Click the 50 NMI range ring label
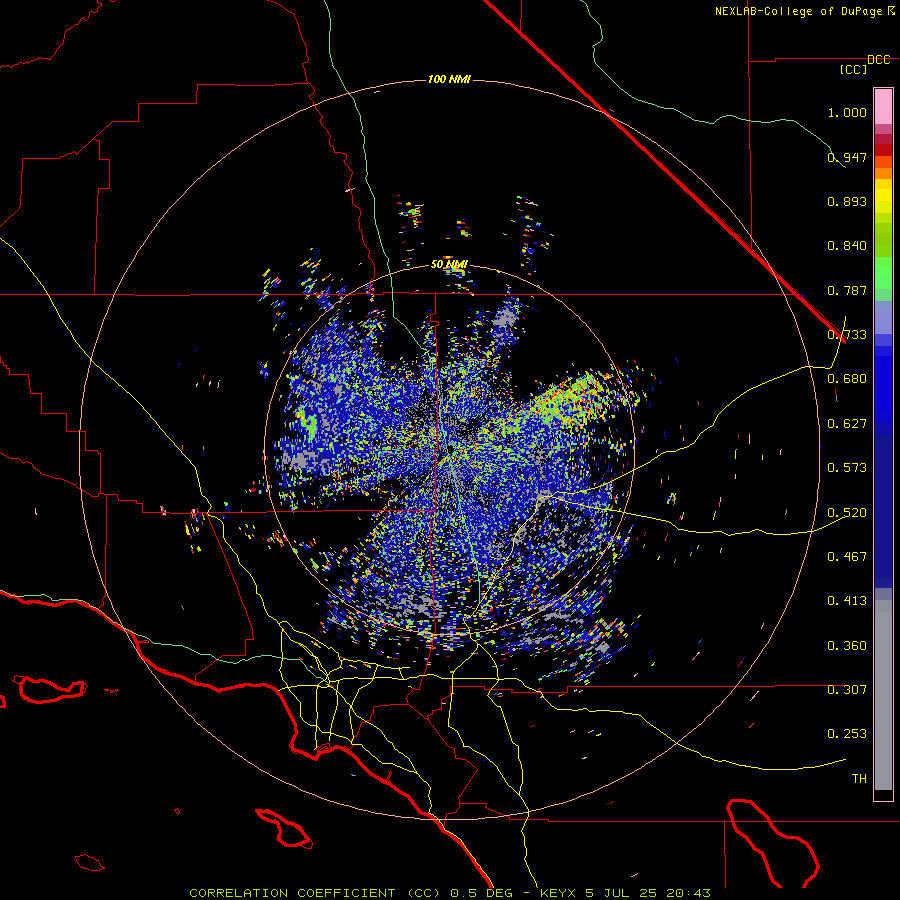The image size is (900, 900). [449, 265]
